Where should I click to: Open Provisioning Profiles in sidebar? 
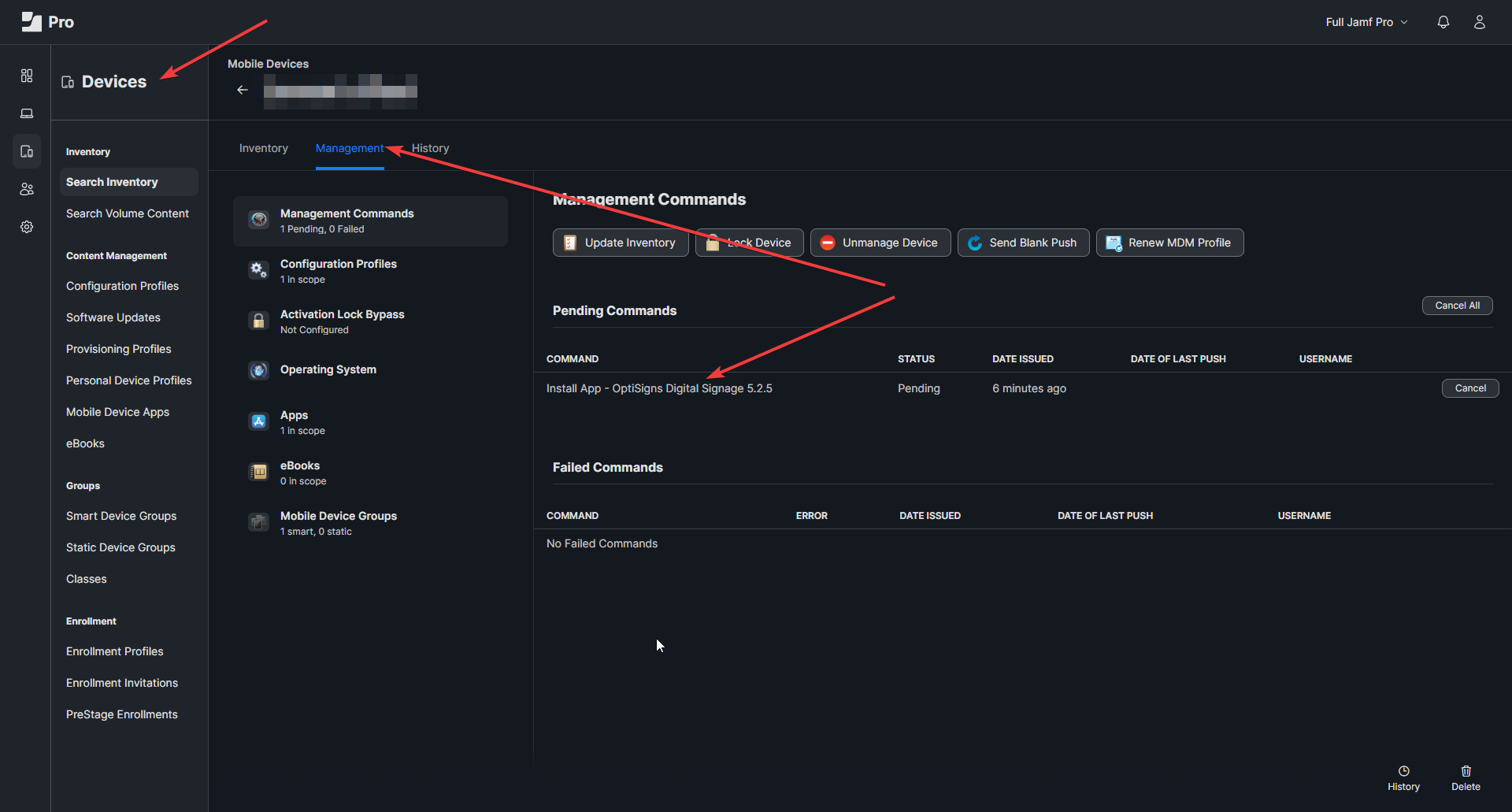(x=119, y=349)
